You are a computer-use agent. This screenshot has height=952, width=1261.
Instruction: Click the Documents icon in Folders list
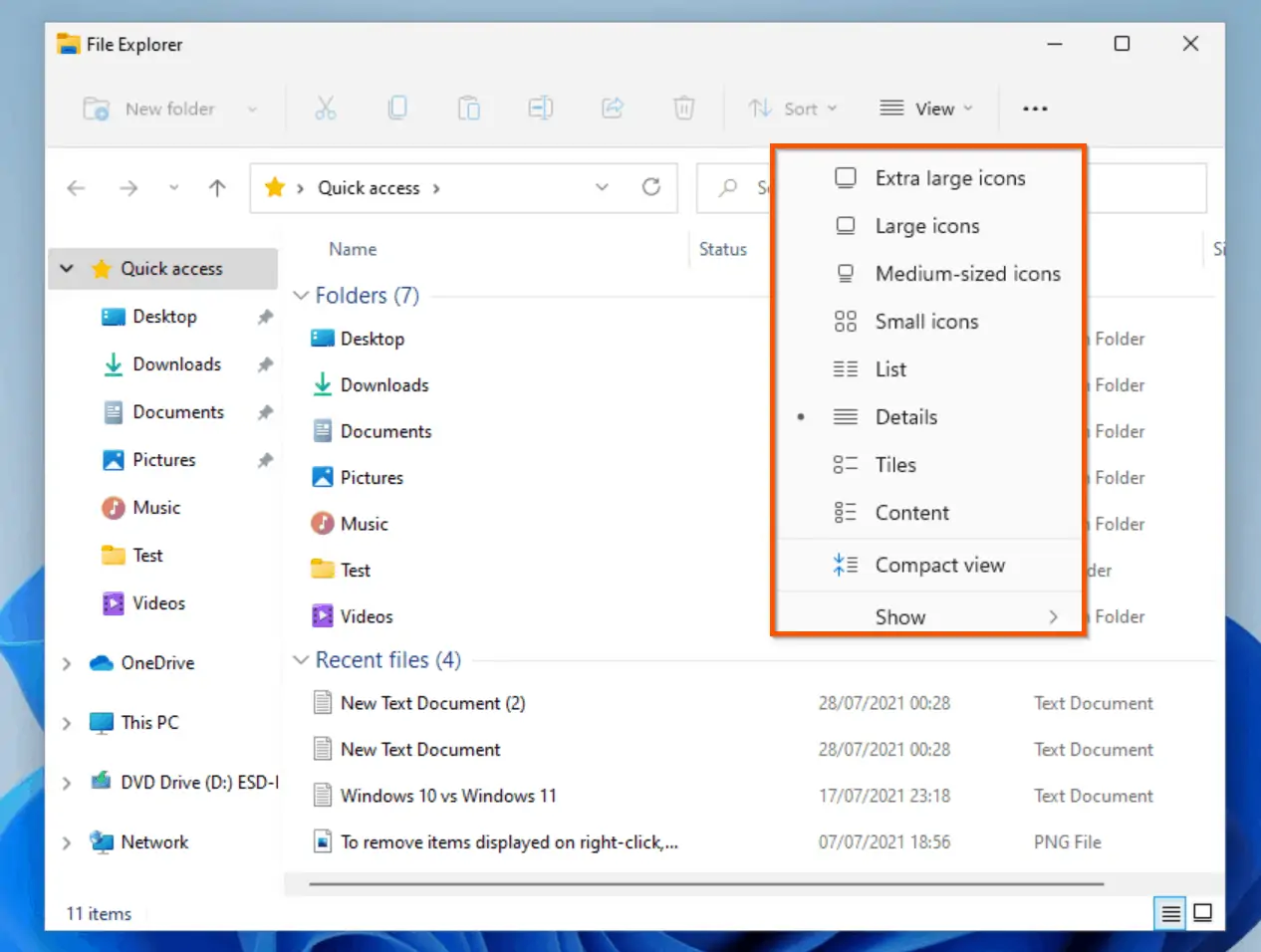[x=323, y=431]
